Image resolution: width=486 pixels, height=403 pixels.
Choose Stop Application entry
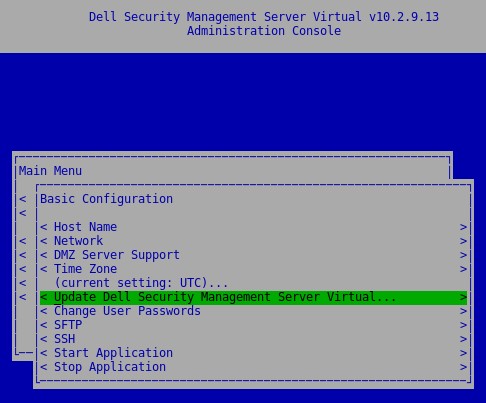[253, 367]
